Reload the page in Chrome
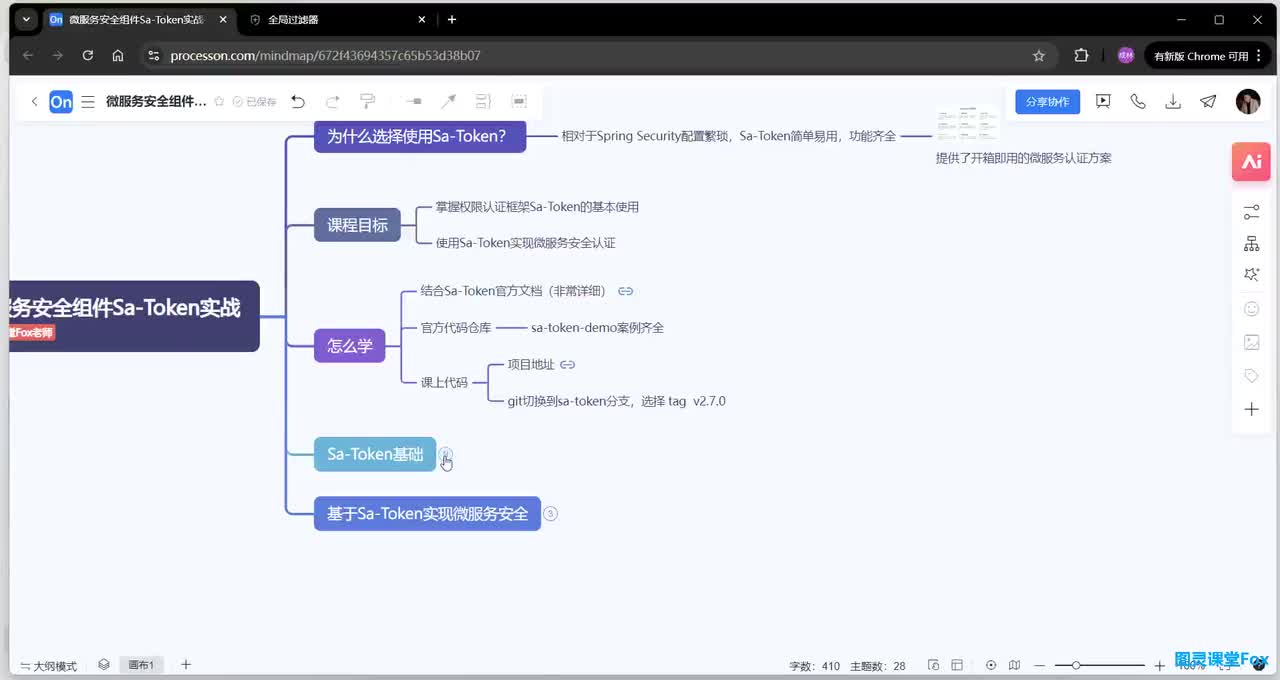This screenshot has width=1280, height=680. tap(88, 56)
